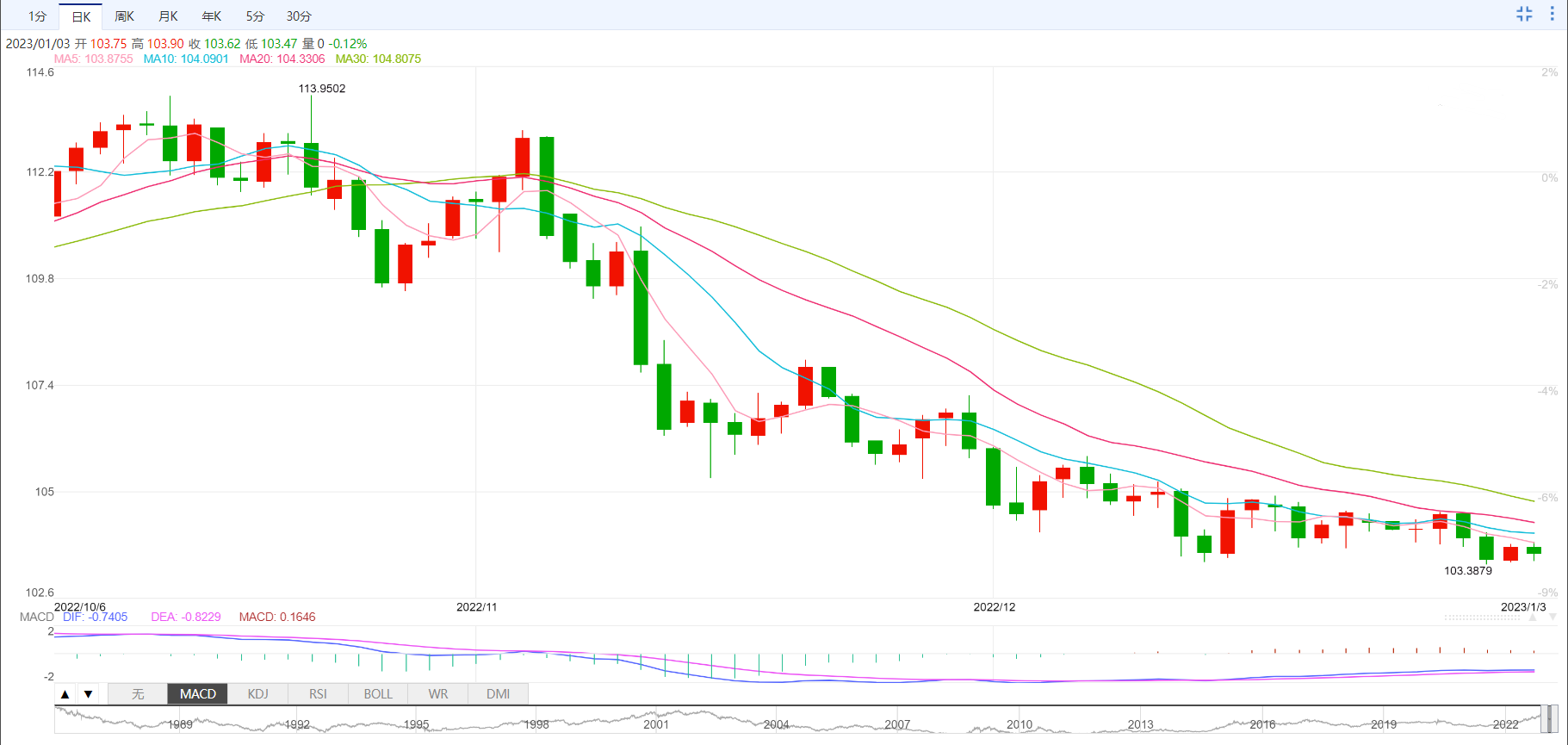1568x745 pixels.
Task: Click the overview timeline at year 2001
Action: point(656,724)
